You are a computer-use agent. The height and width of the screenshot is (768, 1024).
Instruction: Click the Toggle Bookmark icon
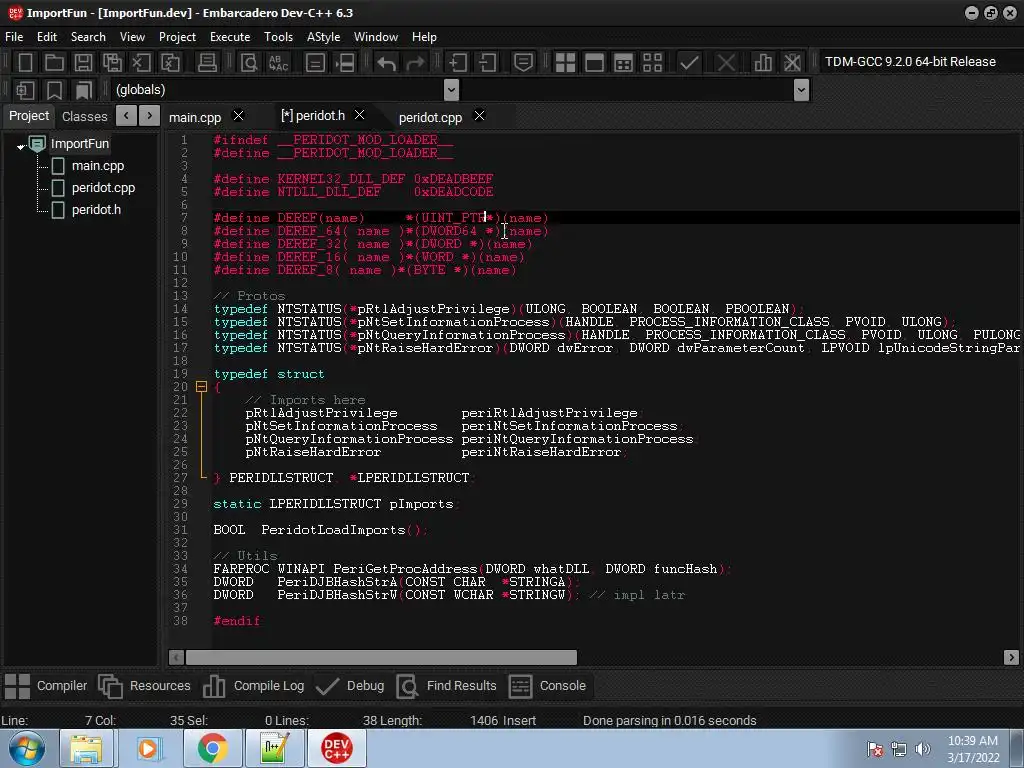pyautogui.click(x=54, y=90)
